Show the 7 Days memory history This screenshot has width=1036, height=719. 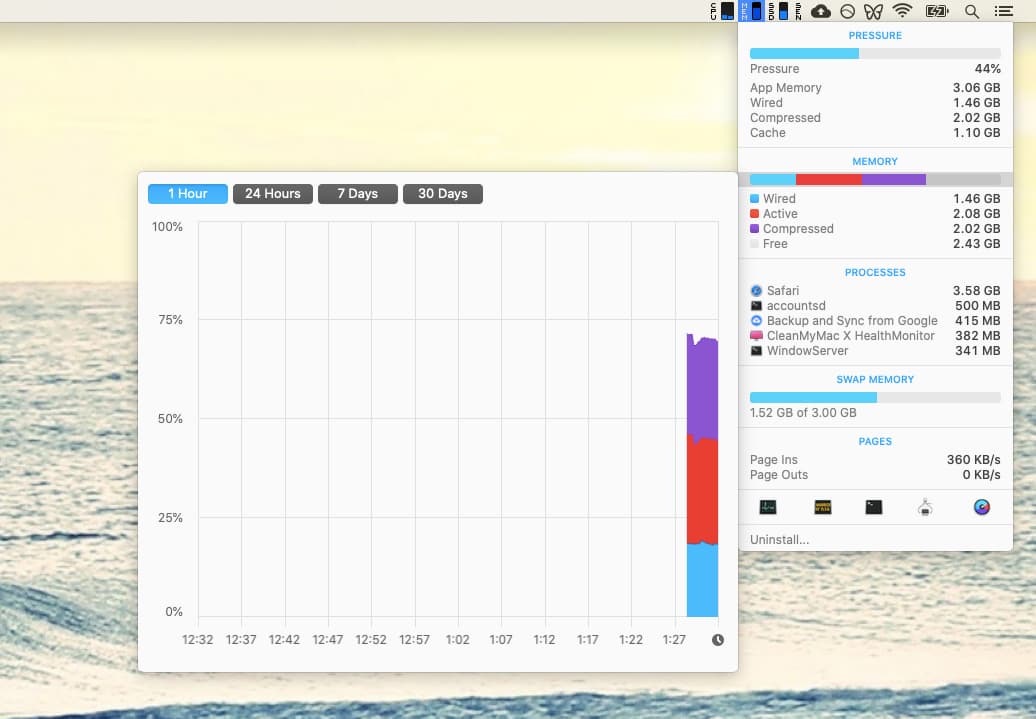[357, 194]
